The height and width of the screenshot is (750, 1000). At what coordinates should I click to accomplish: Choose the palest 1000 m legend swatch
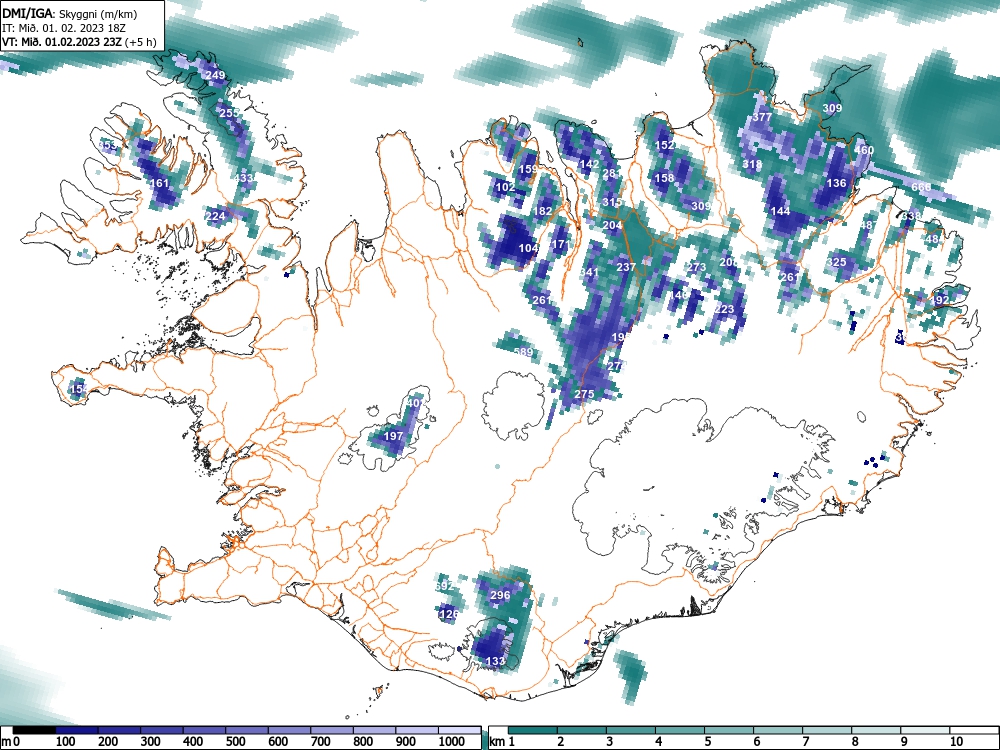(x=459, y=730)
